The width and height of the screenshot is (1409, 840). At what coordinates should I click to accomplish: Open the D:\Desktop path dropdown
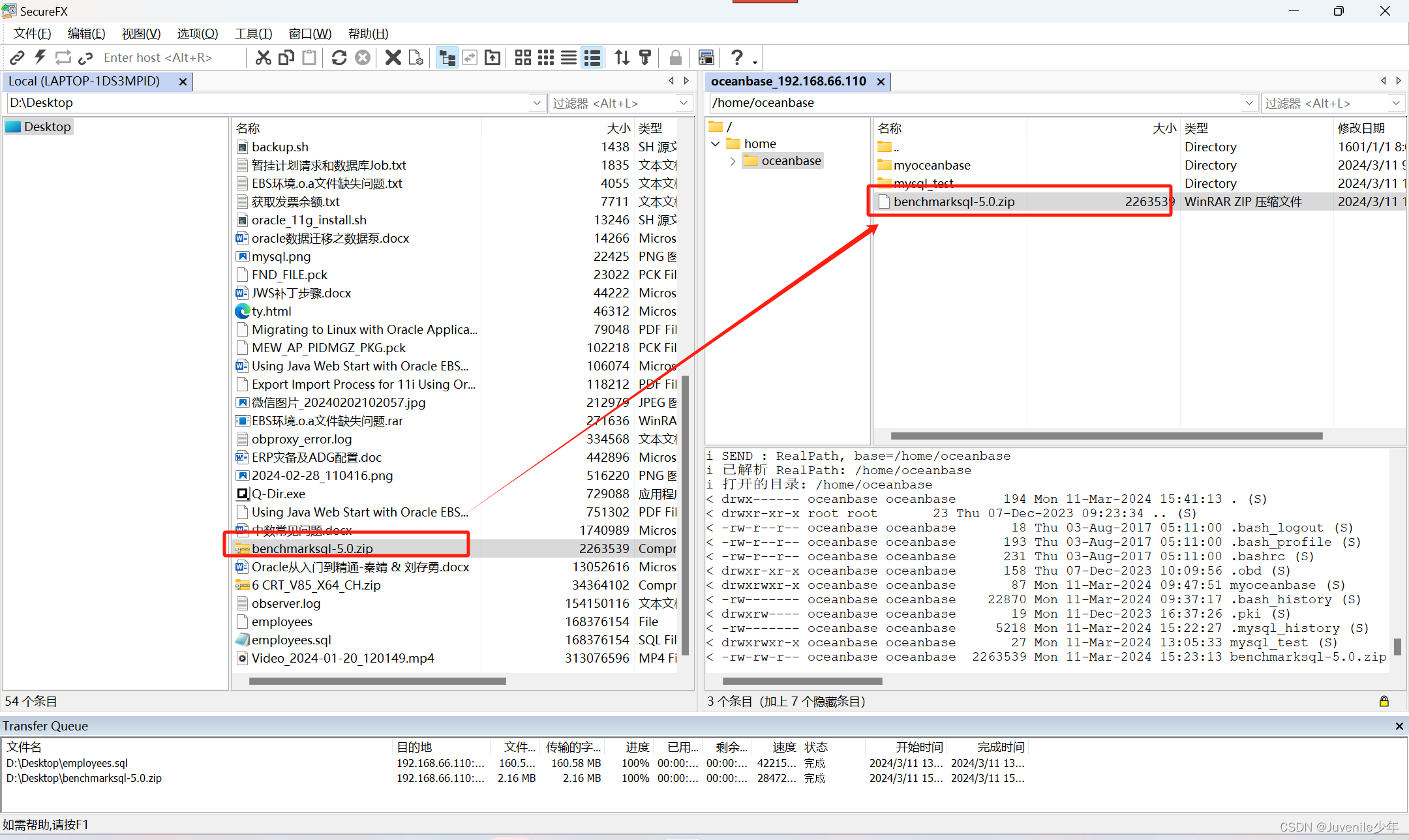point(537,103)
